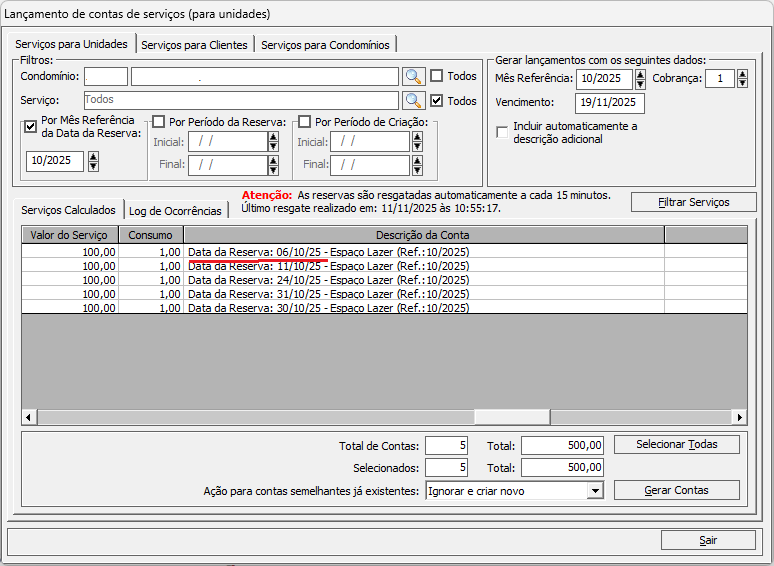Click Período da Reserva Inicial date field
774x566 pixels.
coord(228,142)
